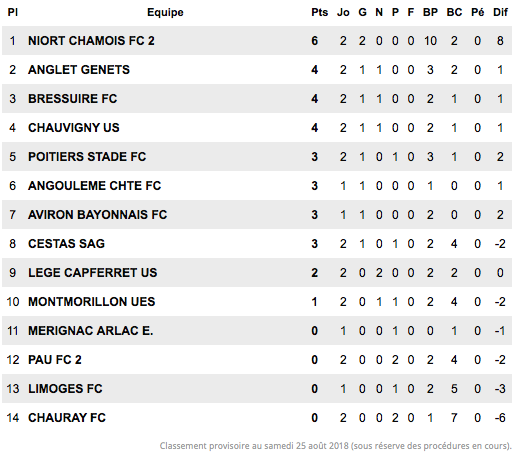Select ANGOULEME CHTE FC team
Screen dimensions: 515x461
pyautogui.click(x=95, y=186)
